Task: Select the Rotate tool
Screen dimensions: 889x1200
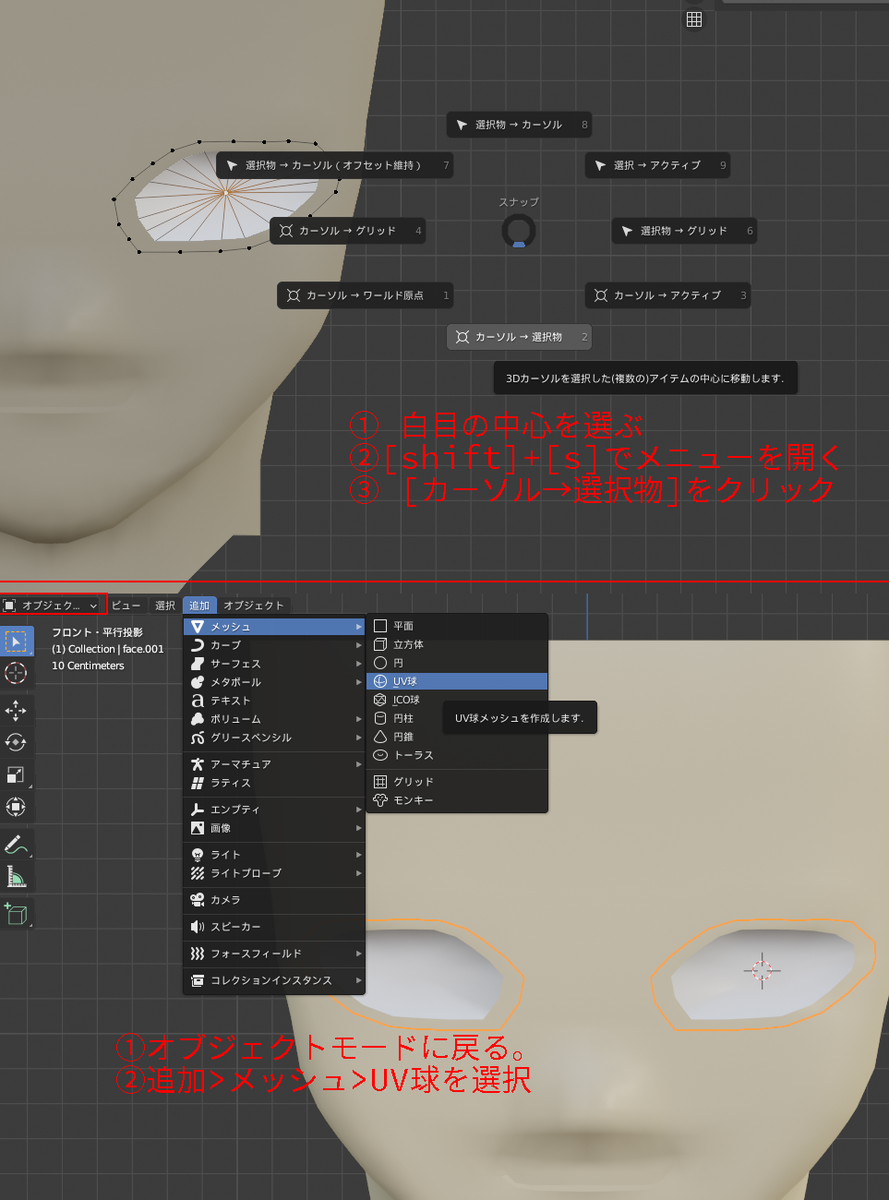Action: pos(16,741)
